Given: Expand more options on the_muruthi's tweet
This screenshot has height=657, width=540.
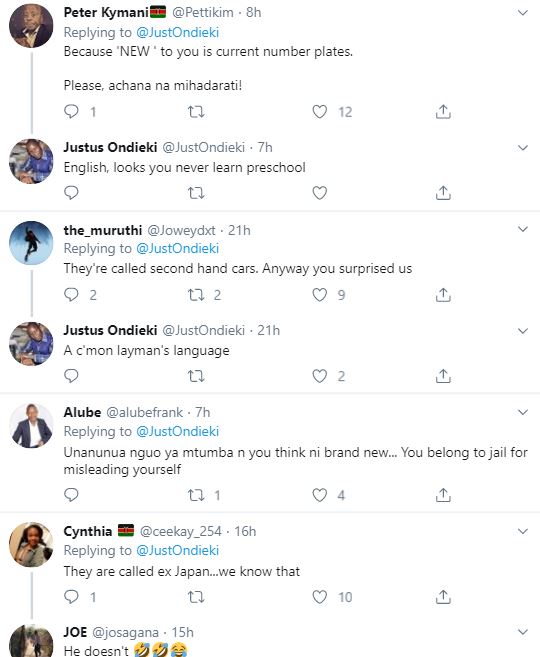Looking at the screenshot, I should (522, 229).
